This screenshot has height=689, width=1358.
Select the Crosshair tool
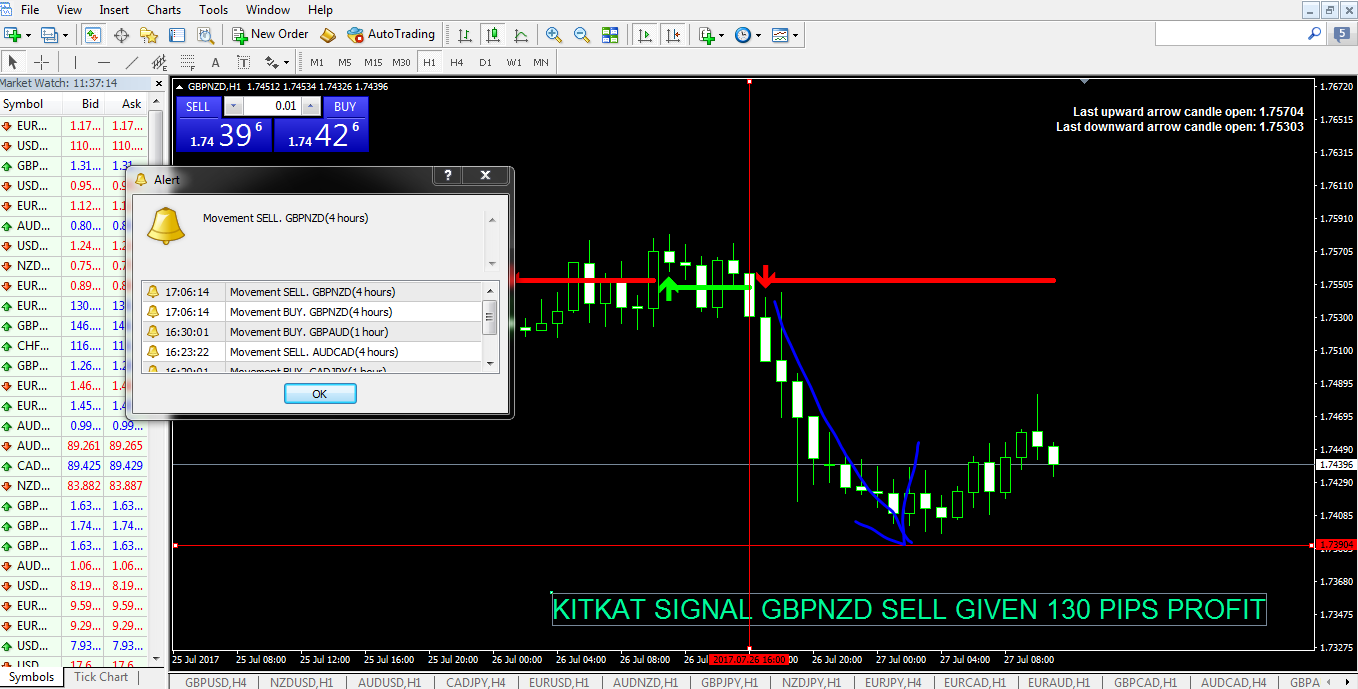[41, 62]
